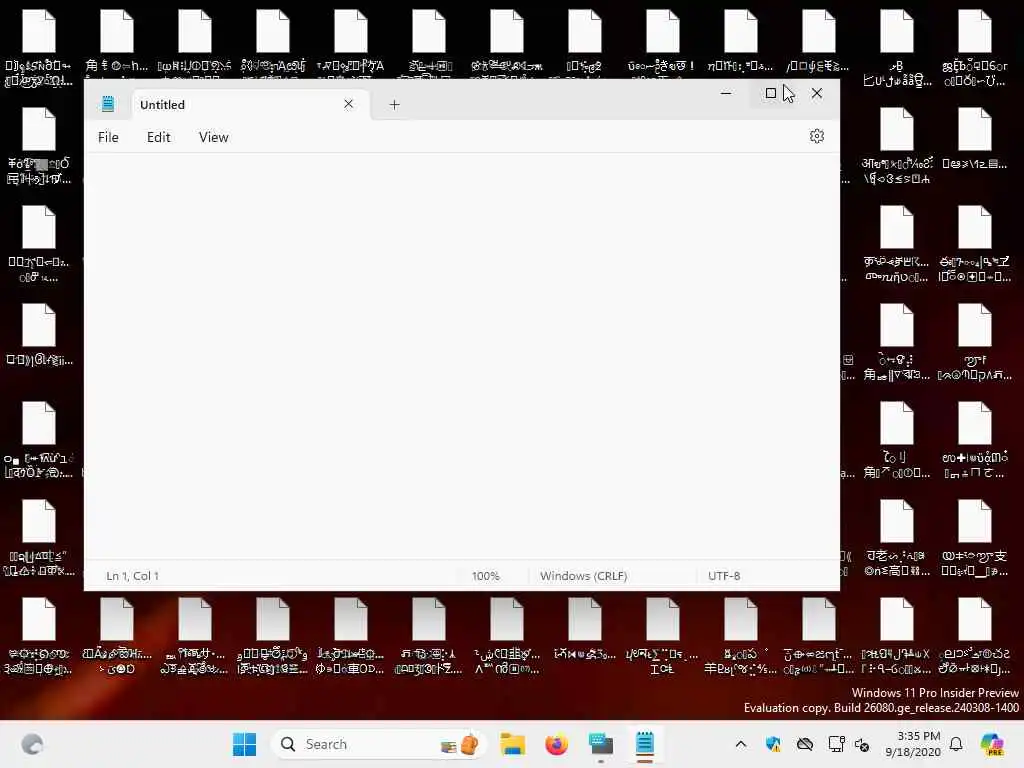Open Notepad settings gear icon
1024x768 pixels.
tap(817, 136)
